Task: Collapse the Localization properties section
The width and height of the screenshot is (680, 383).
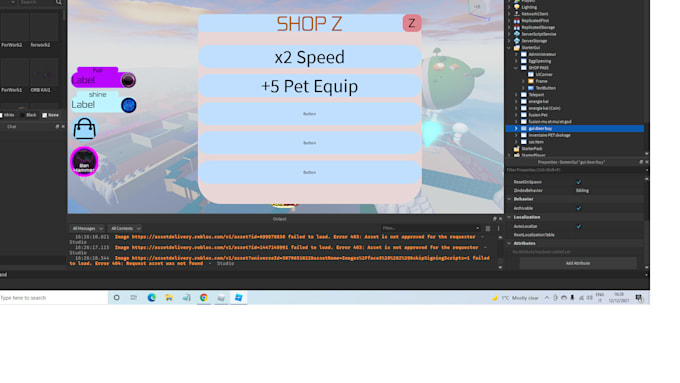Action: click(x=509, y=217)
